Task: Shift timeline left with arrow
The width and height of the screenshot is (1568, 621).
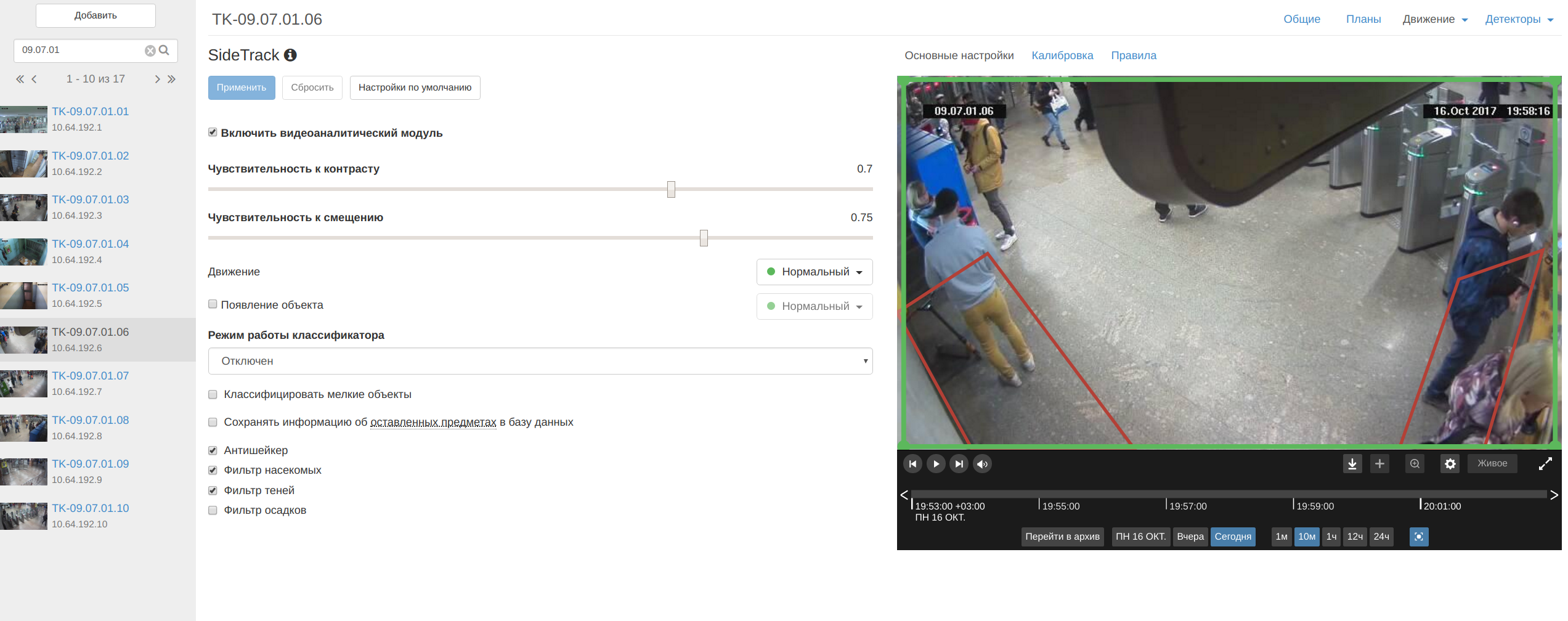Action: pos(904,495)
